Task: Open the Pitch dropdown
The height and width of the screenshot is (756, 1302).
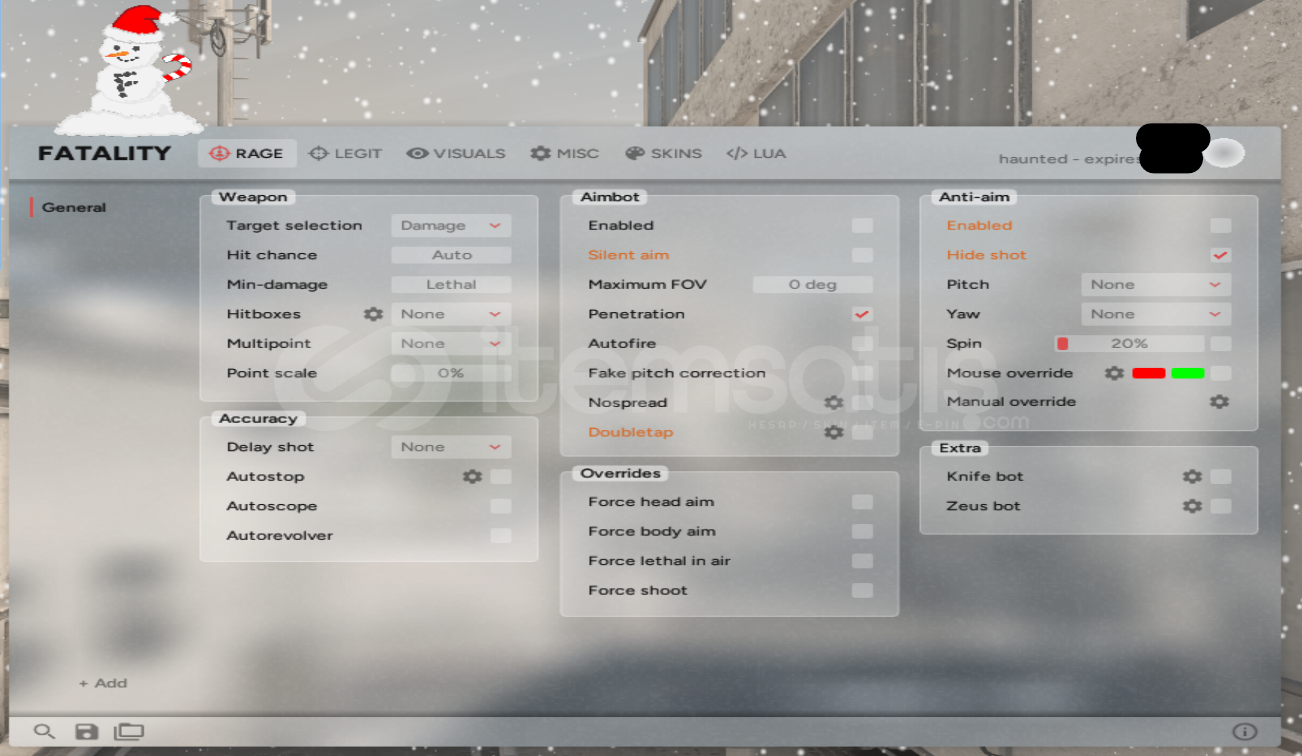Action: coord(1156,285)
